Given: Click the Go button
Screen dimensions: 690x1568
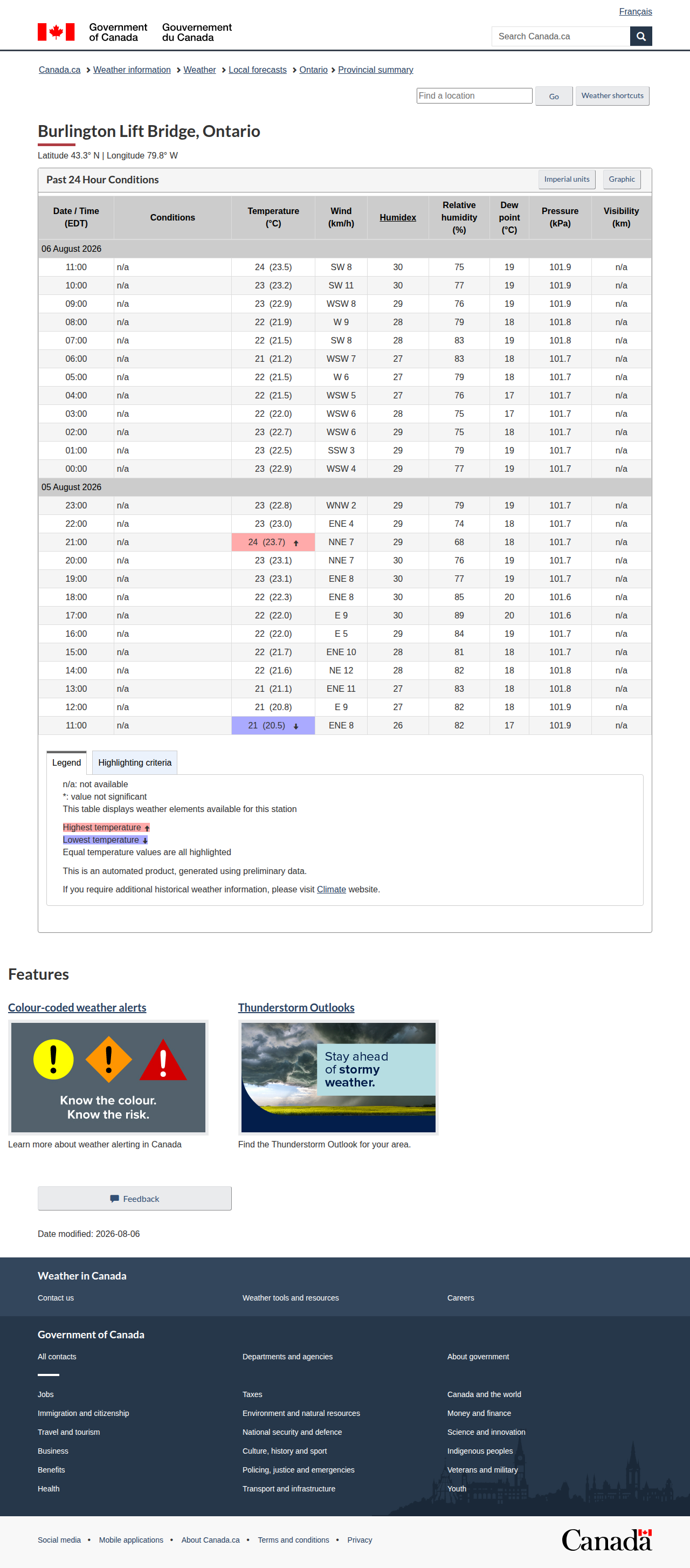Looking at the screenshot, I should (x=554, y=96).
